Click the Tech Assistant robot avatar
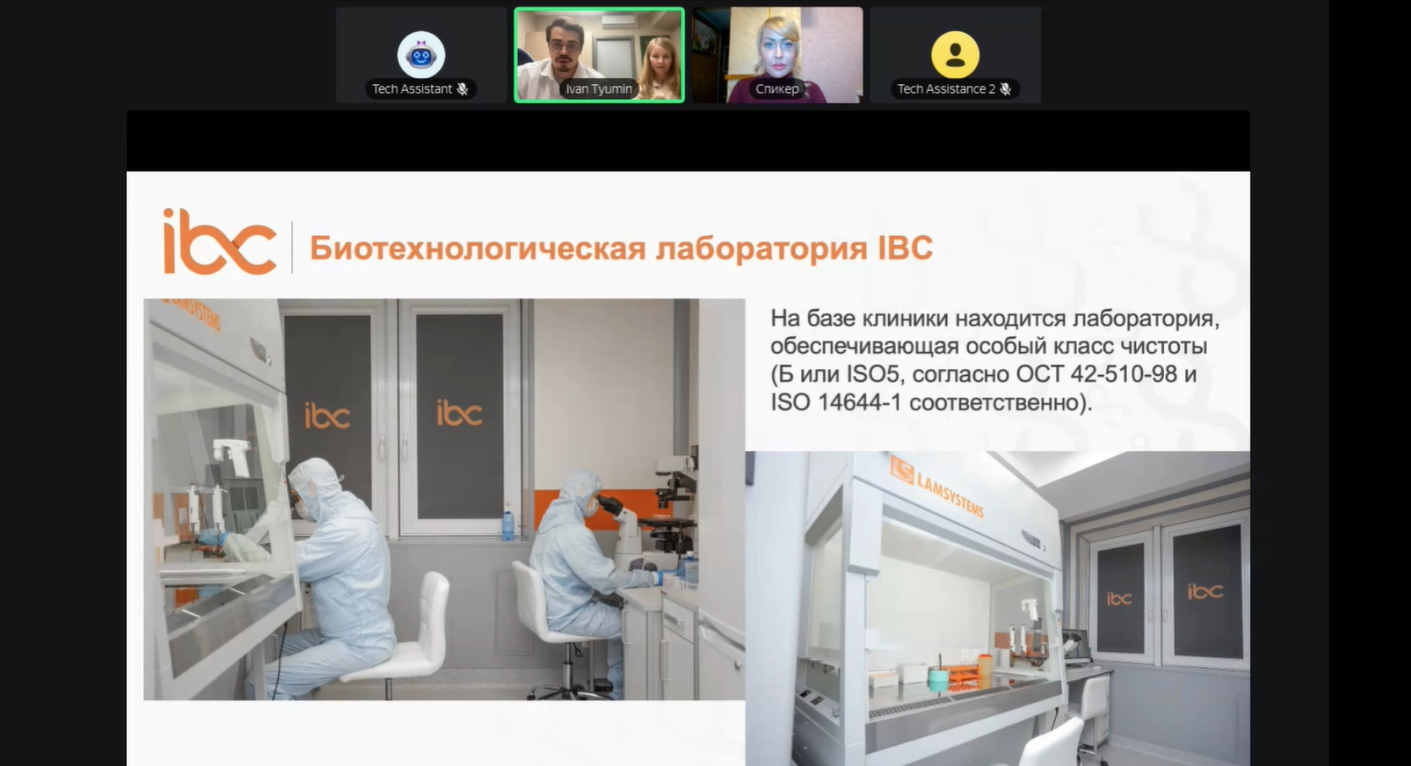Viewport: 1411px width, 766px height. (421, 54)
